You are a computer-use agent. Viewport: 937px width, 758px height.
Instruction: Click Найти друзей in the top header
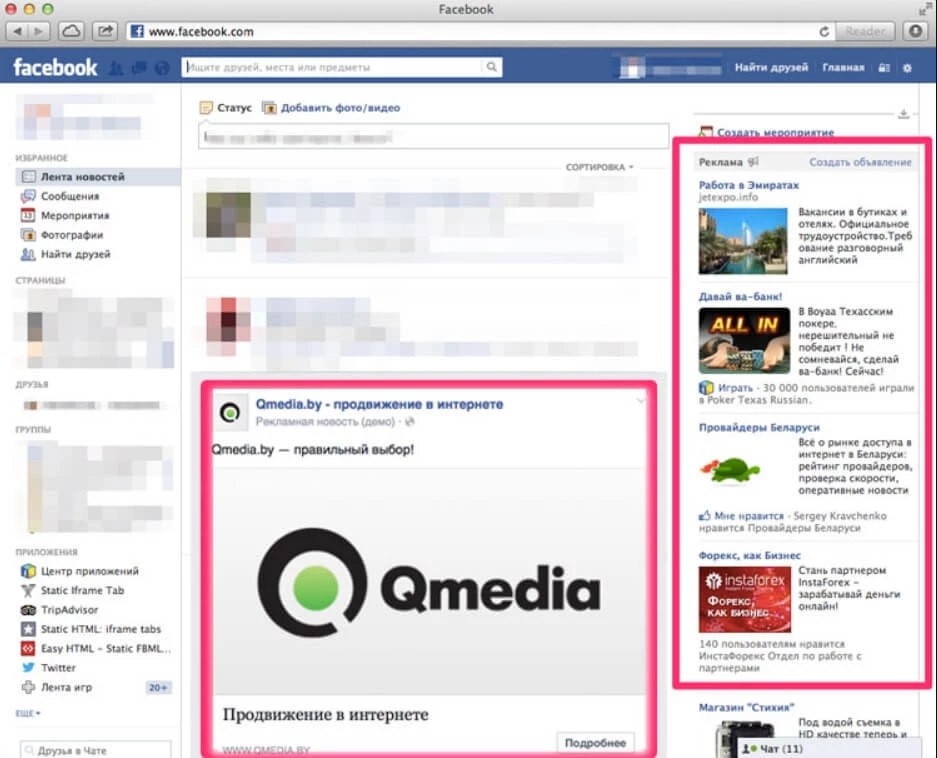[x=771, y=68]
